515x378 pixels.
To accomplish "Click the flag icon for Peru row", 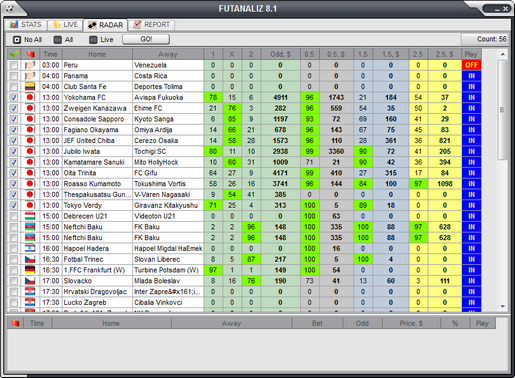I will 30,65.
